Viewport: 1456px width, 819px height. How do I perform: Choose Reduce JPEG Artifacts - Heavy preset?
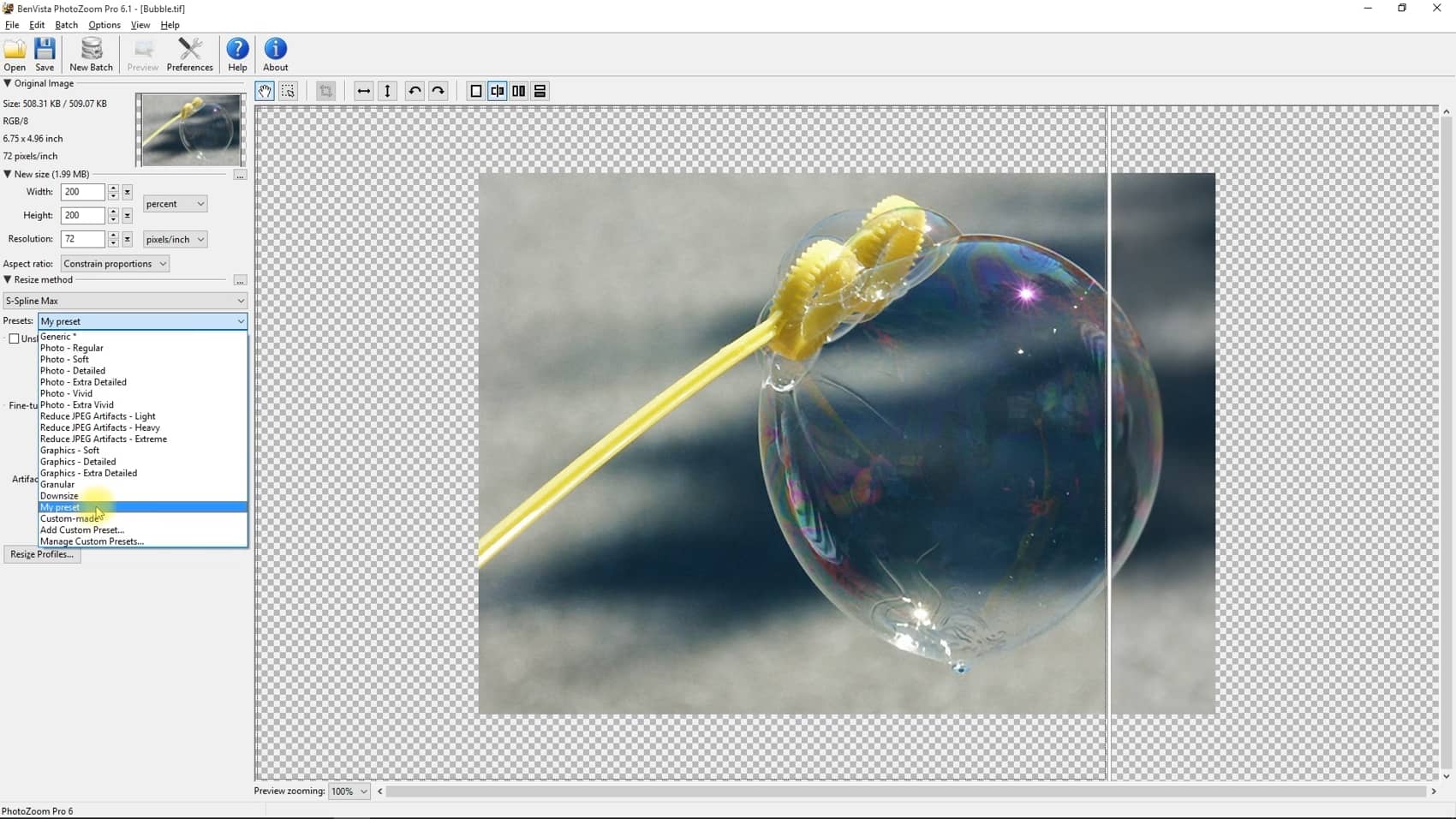143,427
